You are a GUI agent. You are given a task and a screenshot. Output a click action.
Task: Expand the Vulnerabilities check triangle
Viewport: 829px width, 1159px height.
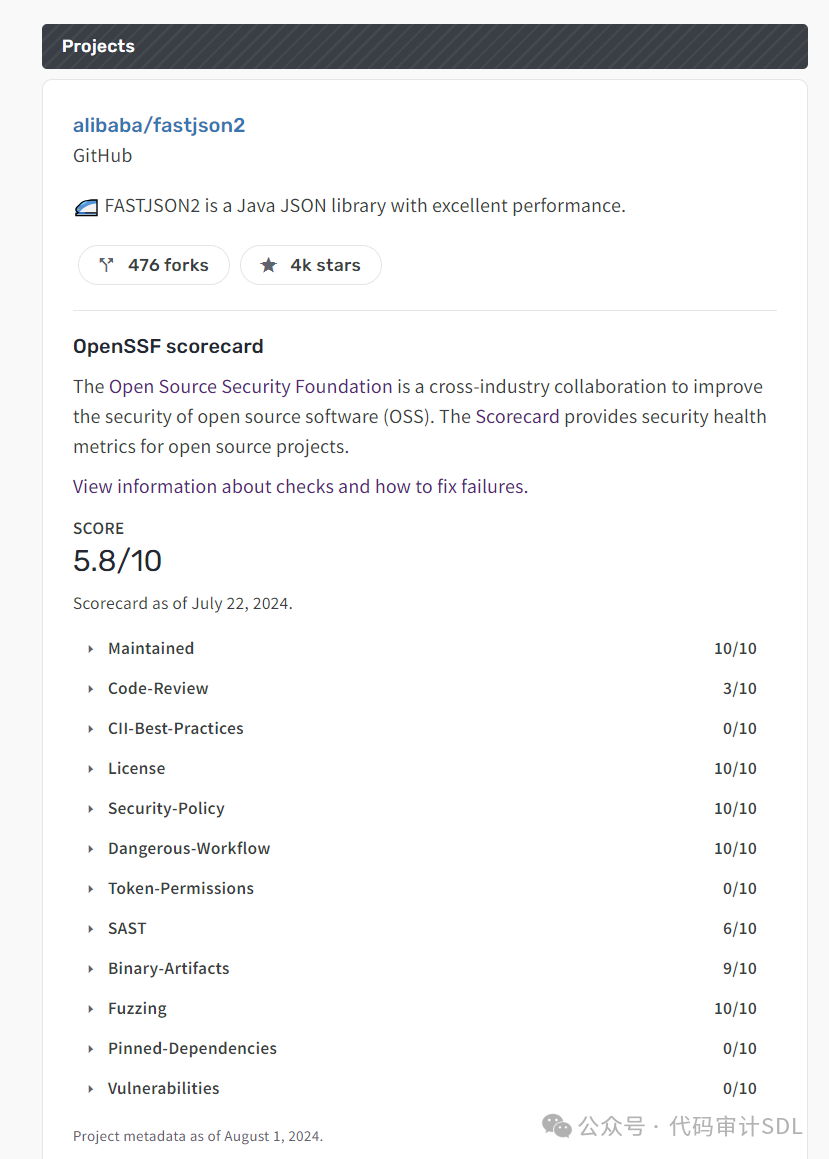(90, 1089)
